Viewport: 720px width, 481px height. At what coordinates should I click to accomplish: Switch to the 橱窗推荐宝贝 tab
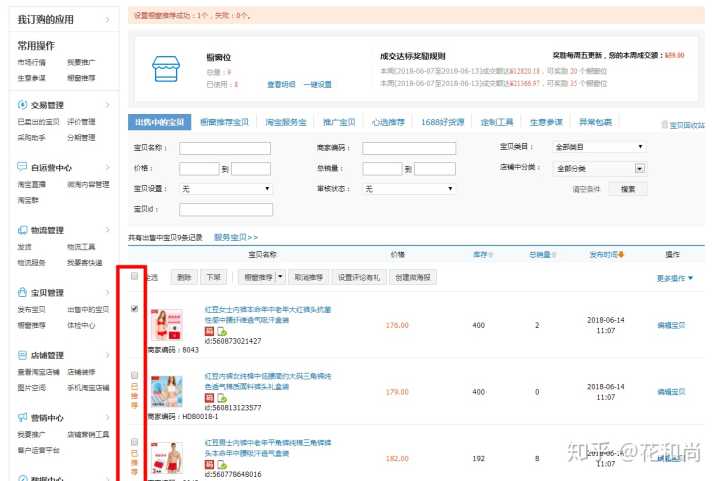(226, 122)
